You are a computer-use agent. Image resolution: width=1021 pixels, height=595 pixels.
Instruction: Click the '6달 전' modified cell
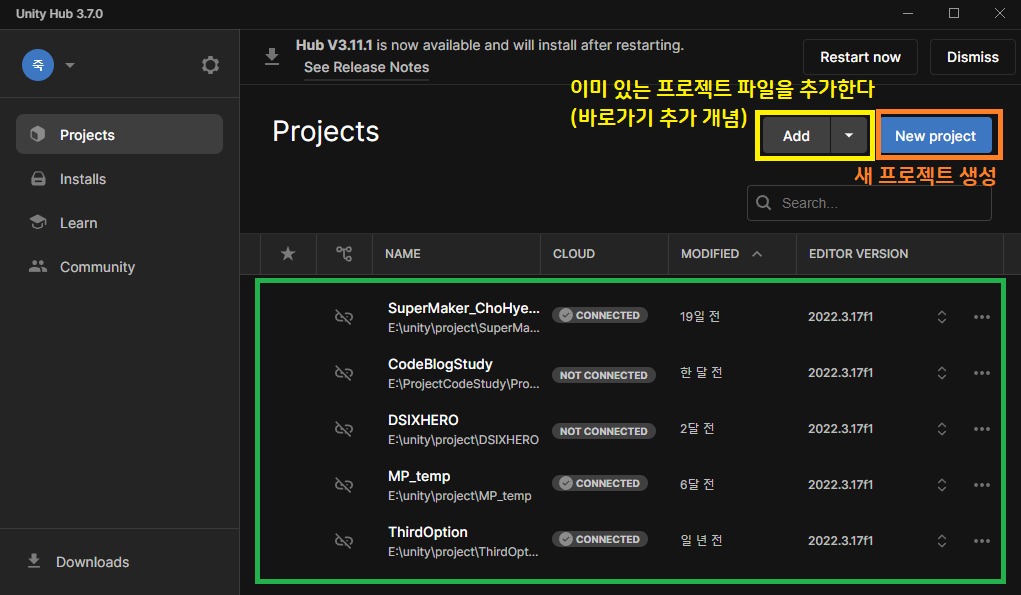697,485
